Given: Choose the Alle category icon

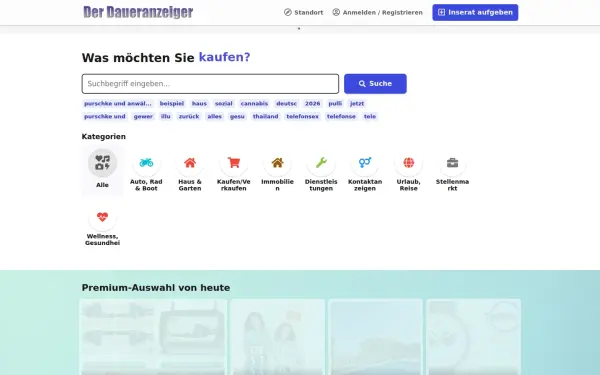Looking at the screenshot, I should (x=103, y=163).
